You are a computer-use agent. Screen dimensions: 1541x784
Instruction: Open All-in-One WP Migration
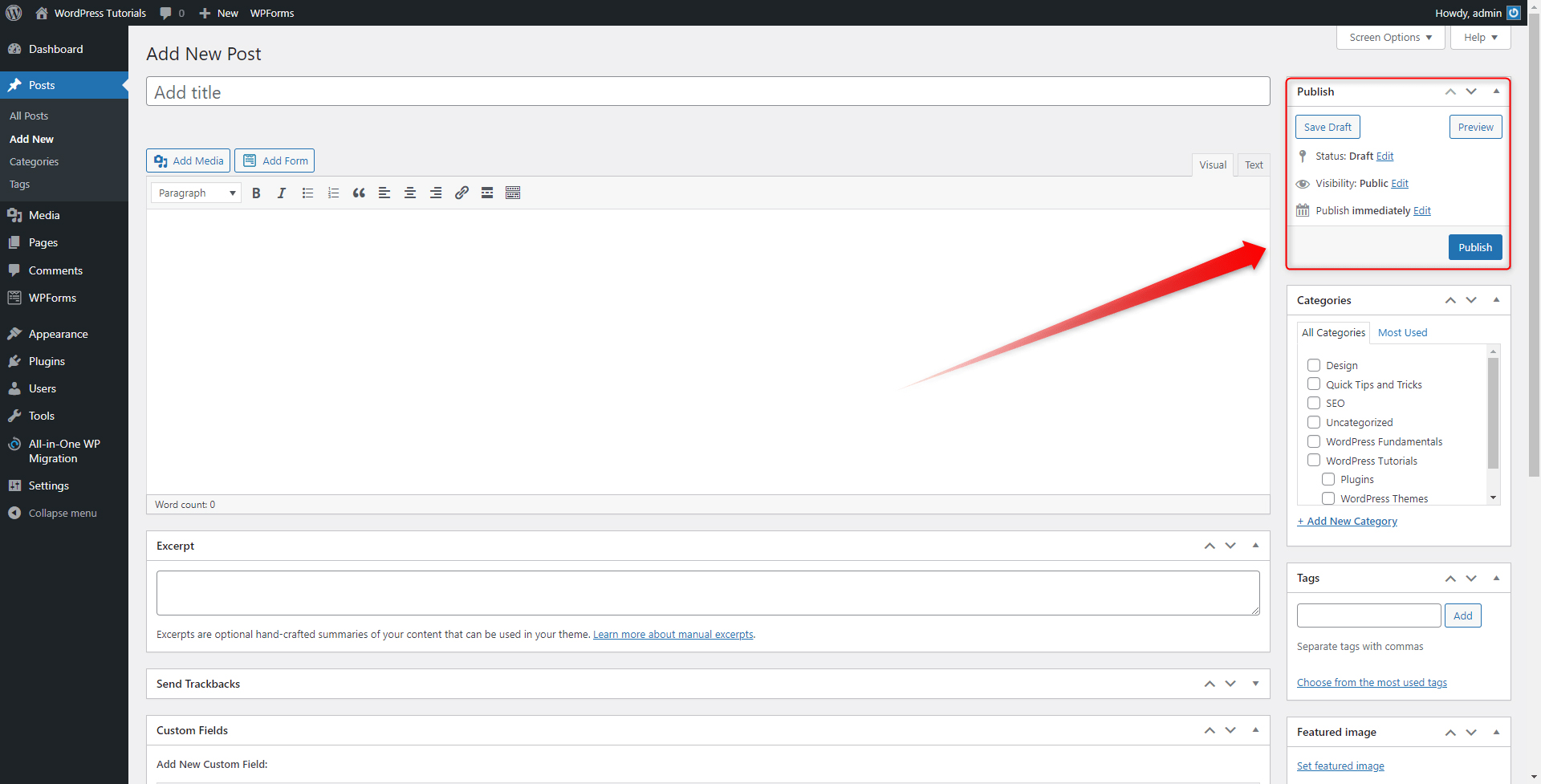coord(64,451)
